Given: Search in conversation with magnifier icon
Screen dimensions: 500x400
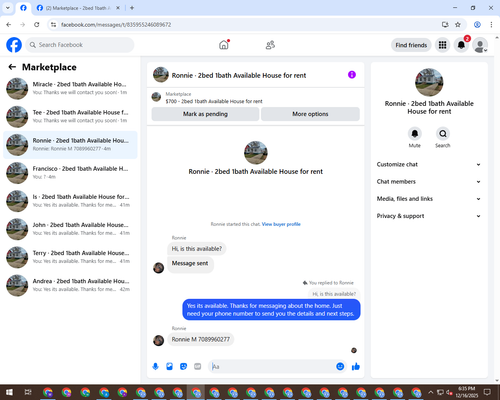Looking at the screenshot, I should (x=443, y=134).
